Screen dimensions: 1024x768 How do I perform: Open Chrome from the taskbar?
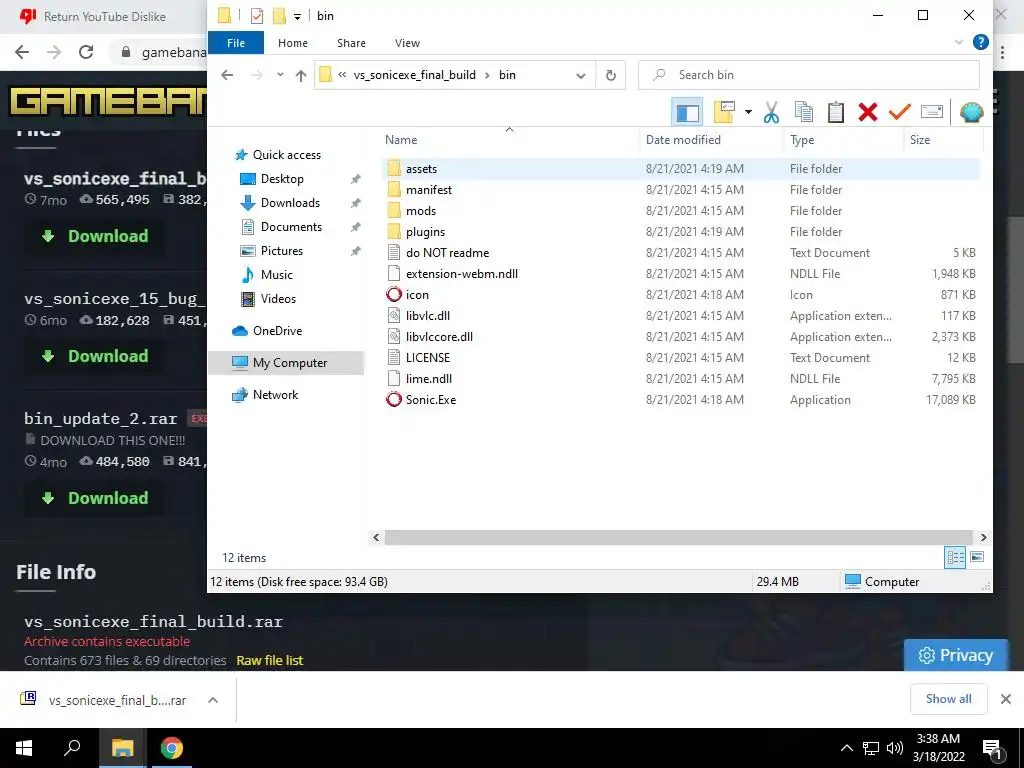(x=171, y=748)
